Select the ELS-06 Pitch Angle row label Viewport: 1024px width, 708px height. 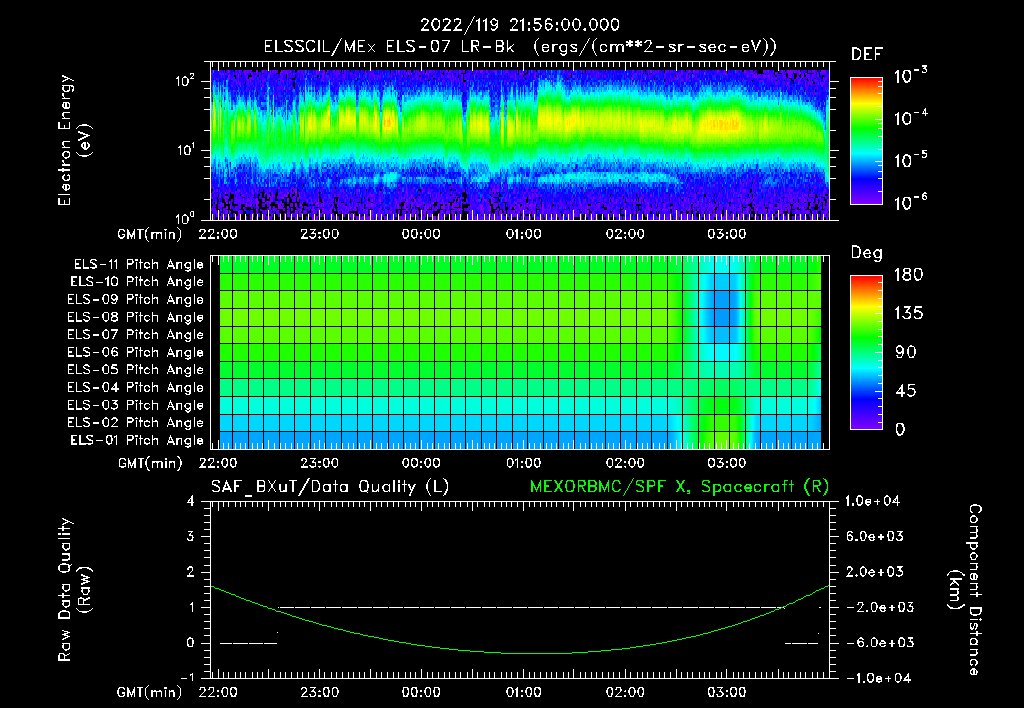point(135,352)
